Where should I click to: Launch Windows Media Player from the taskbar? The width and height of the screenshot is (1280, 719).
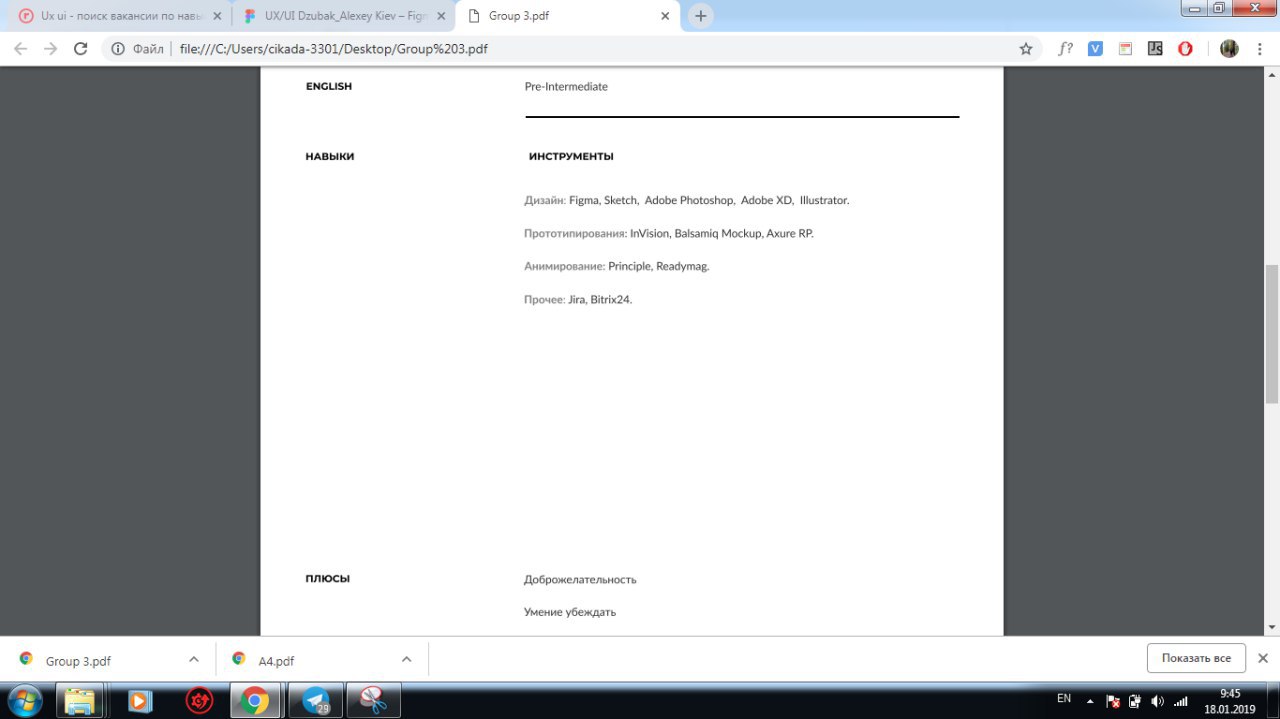coord(141,700)
